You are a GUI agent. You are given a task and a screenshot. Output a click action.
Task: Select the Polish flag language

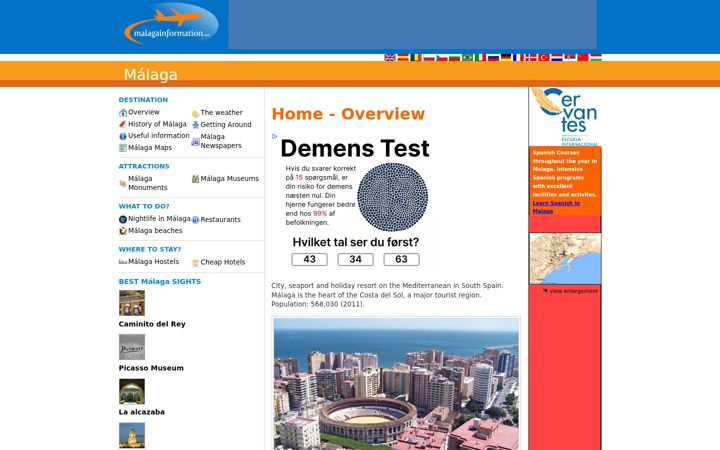[x=428, y=57]
